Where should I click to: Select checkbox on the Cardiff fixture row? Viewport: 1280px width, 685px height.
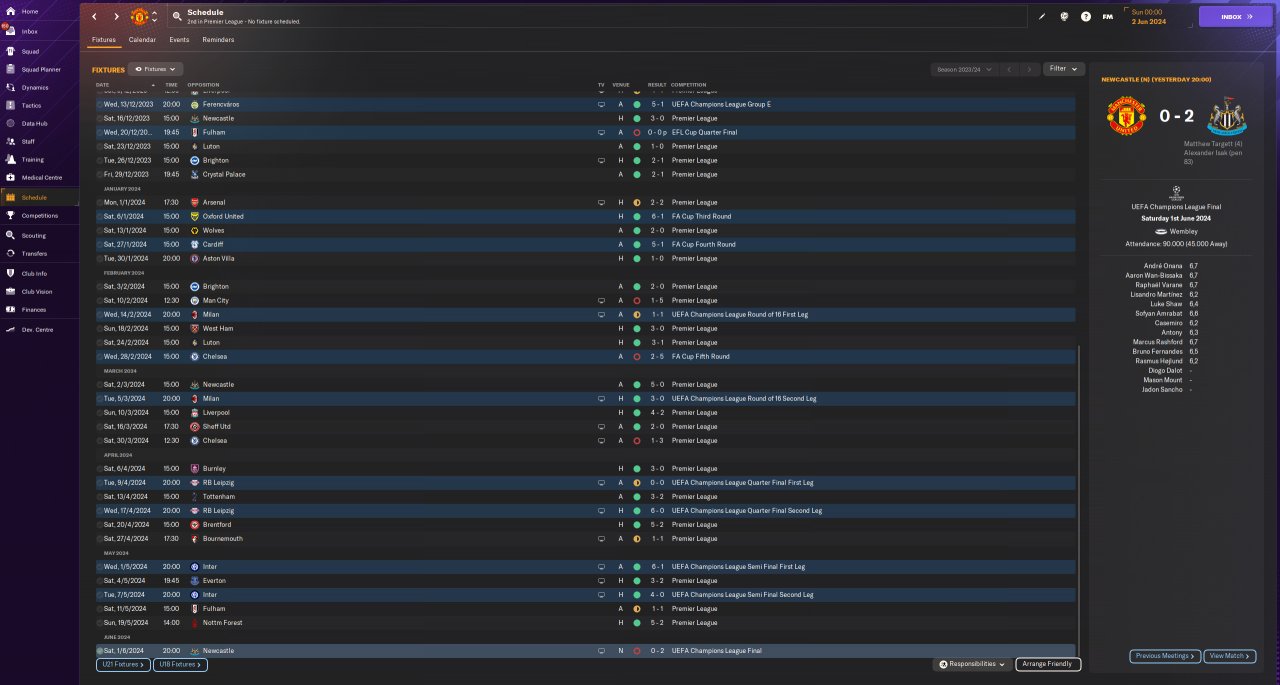tap(100, 244)
